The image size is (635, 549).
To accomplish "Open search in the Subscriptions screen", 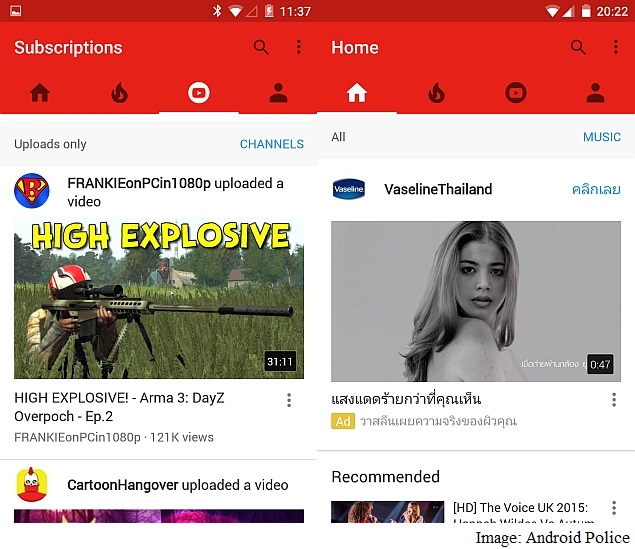I will [x=261, y=47].
